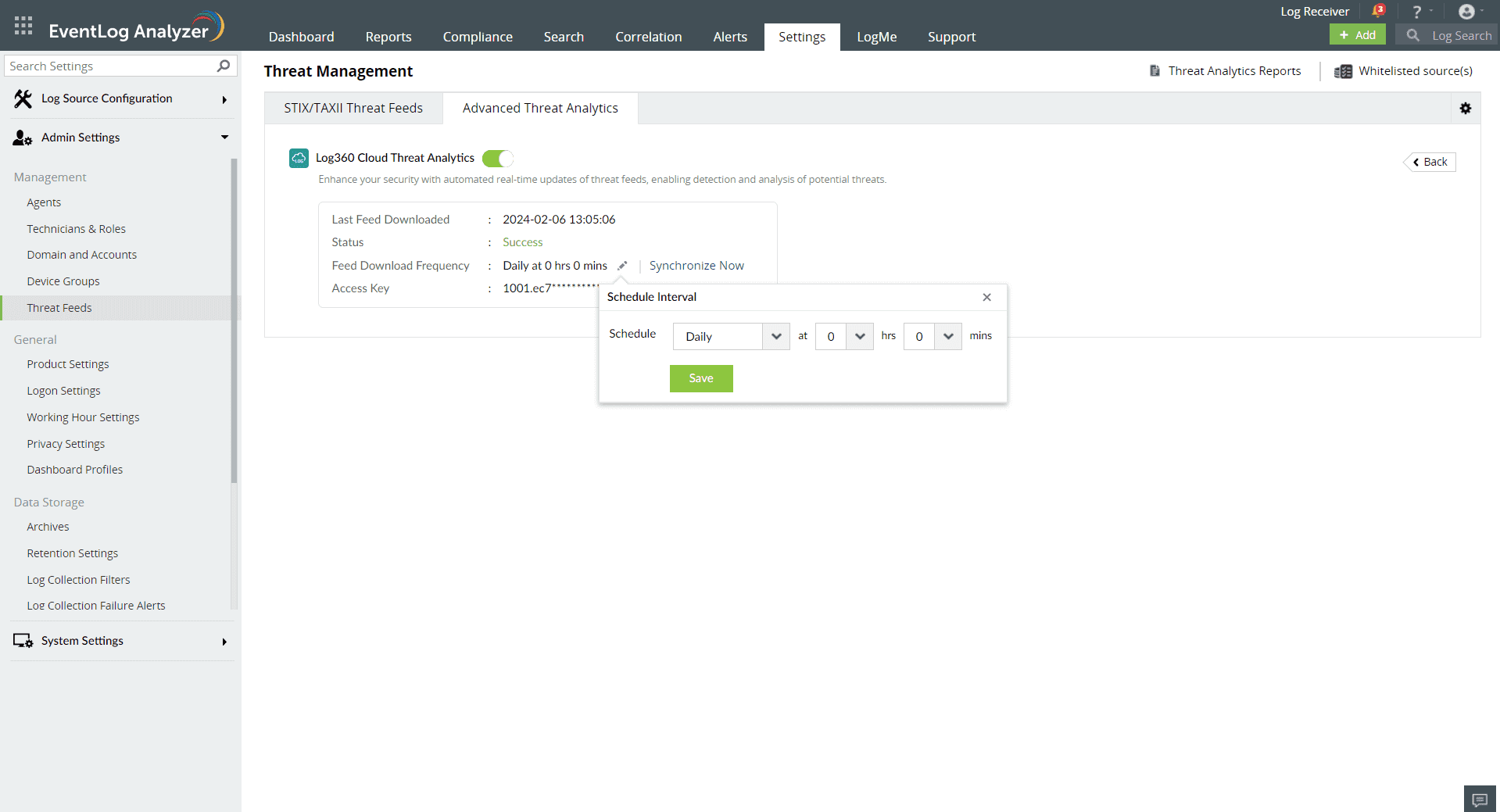Click the Back button
This screenshot has height=812, width=1500.
pos(1430,162)
